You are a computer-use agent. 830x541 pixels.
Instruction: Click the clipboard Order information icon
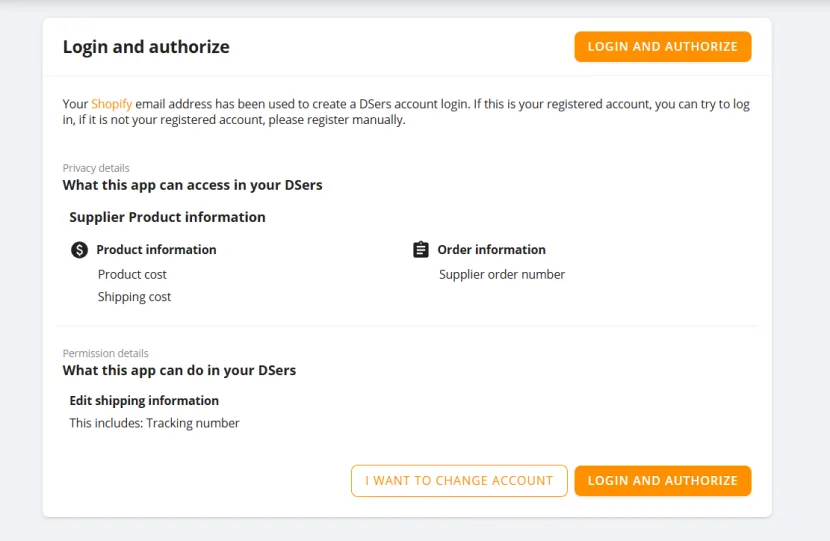(421, 250)
